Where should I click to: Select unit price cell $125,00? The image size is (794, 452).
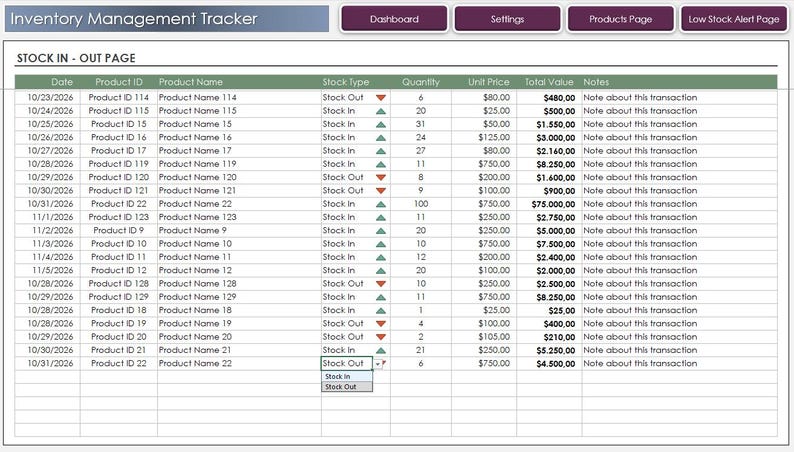pyautogui.click(x=484, y=137)
